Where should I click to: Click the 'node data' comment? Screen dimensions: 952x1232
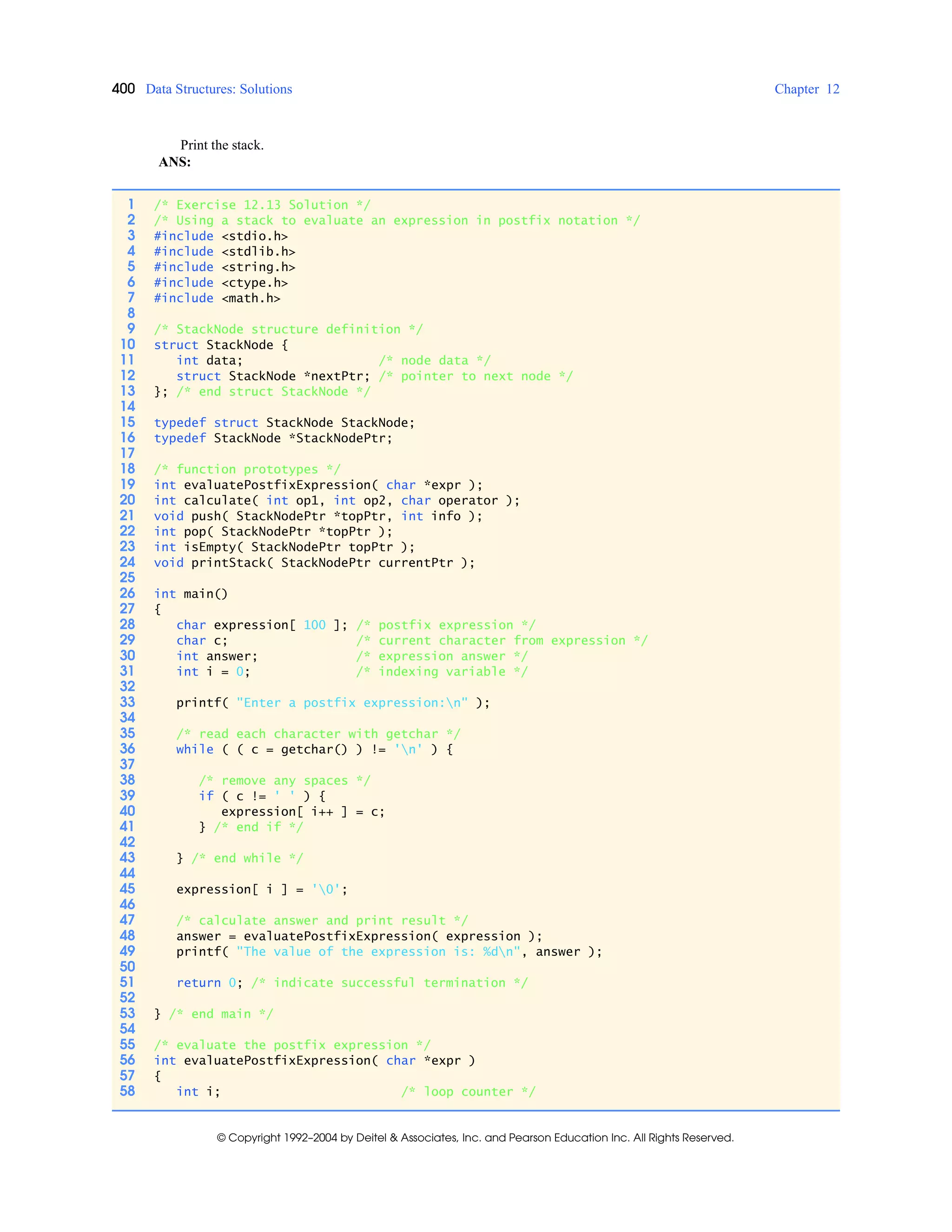coord(435,360)
